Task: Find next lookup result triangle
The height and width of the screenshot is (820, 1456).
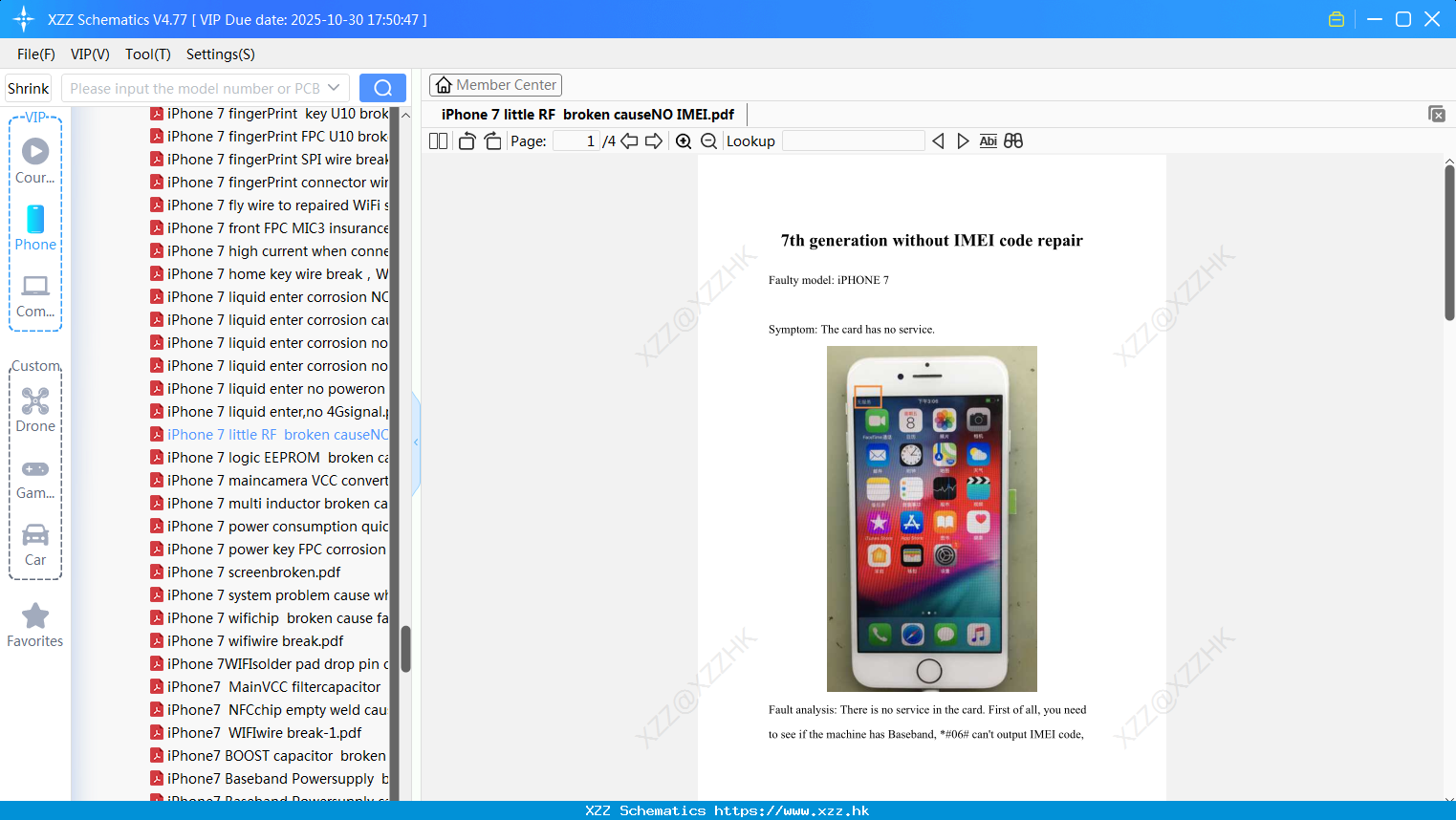Action: (x=963, y=141)
